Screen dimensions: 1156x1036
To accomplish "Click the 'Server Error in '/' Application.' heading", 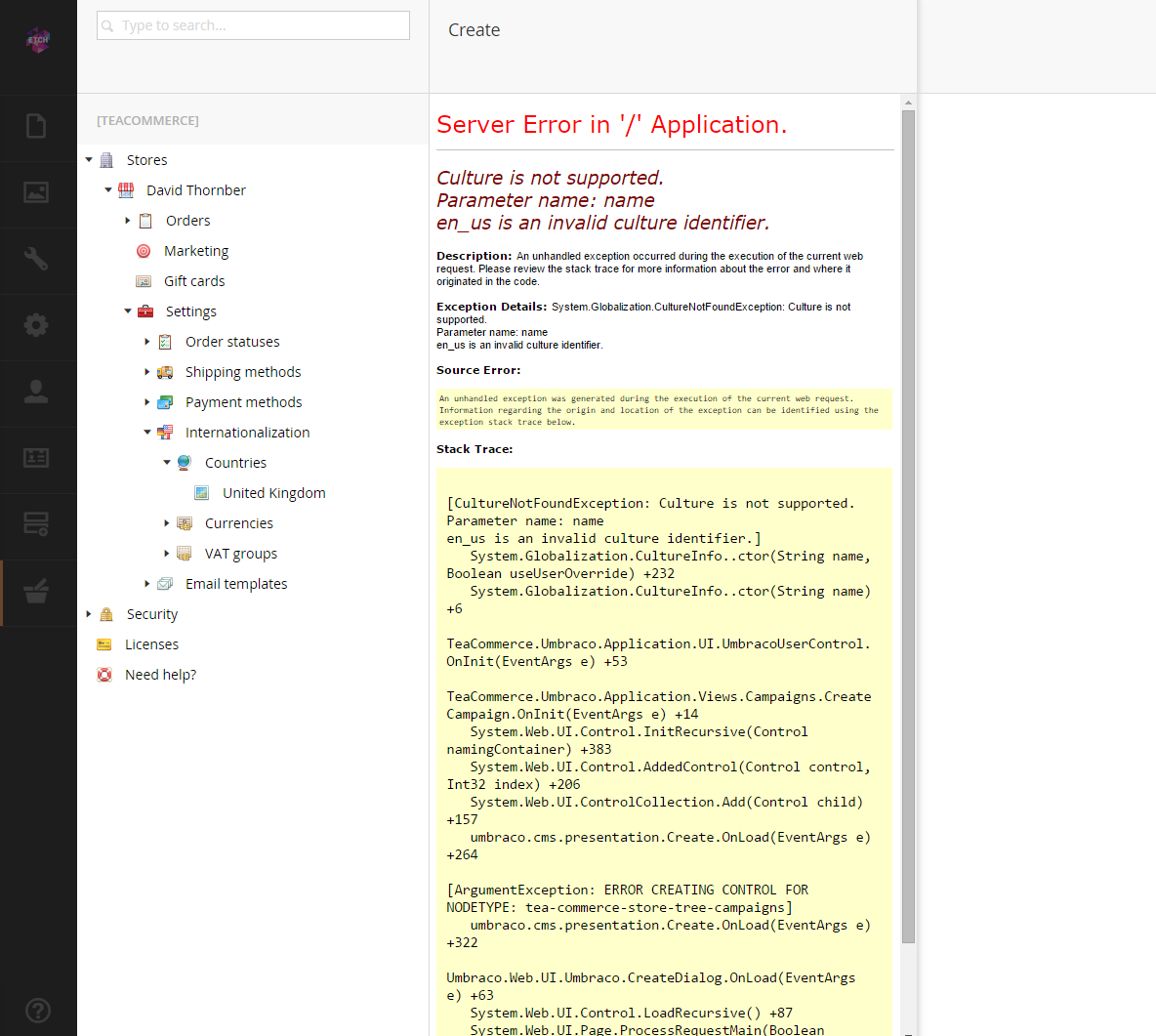I will click(x=612, y=125).
